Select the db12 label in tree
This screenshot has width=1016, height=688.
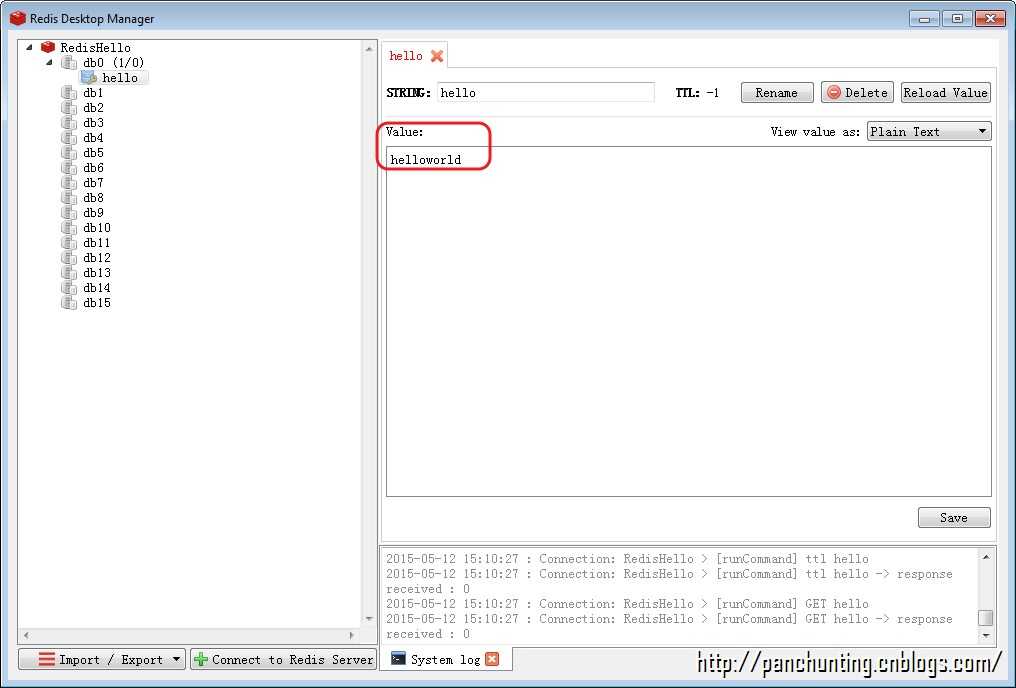(97, 258)
